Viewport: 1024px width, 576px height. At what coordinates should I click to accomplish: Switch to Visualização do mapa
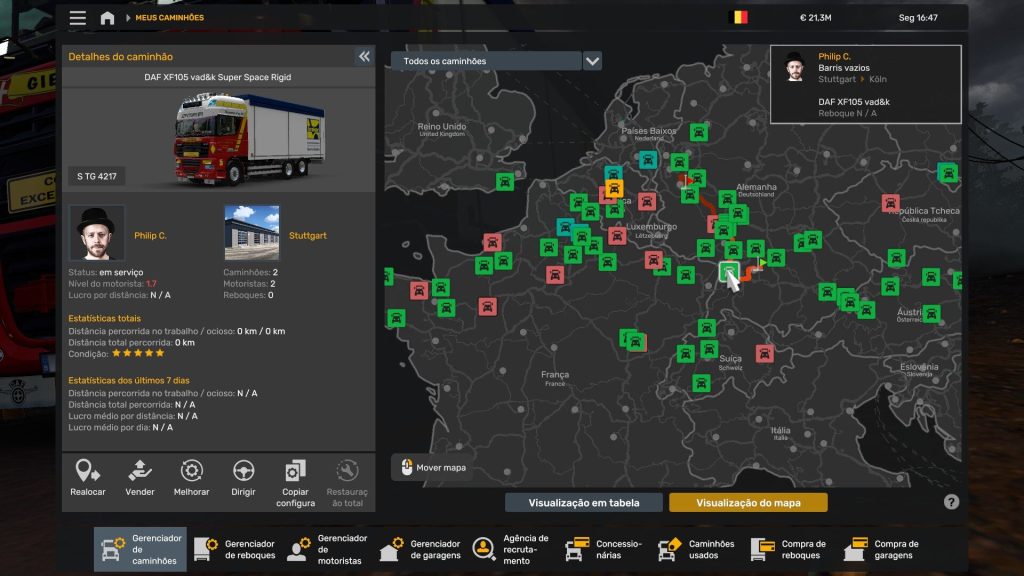748,502
